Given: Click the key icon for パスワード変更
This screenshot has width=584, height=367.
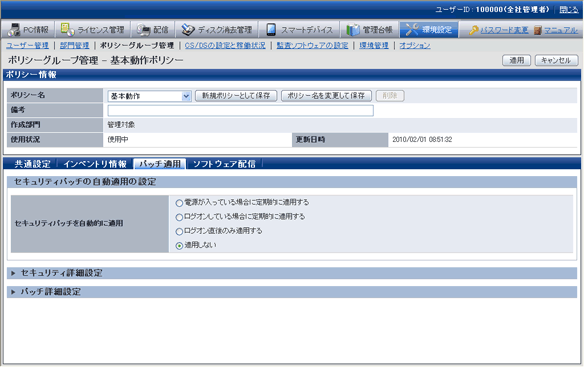Looking at the screenshot, I should tap(473, 30).
